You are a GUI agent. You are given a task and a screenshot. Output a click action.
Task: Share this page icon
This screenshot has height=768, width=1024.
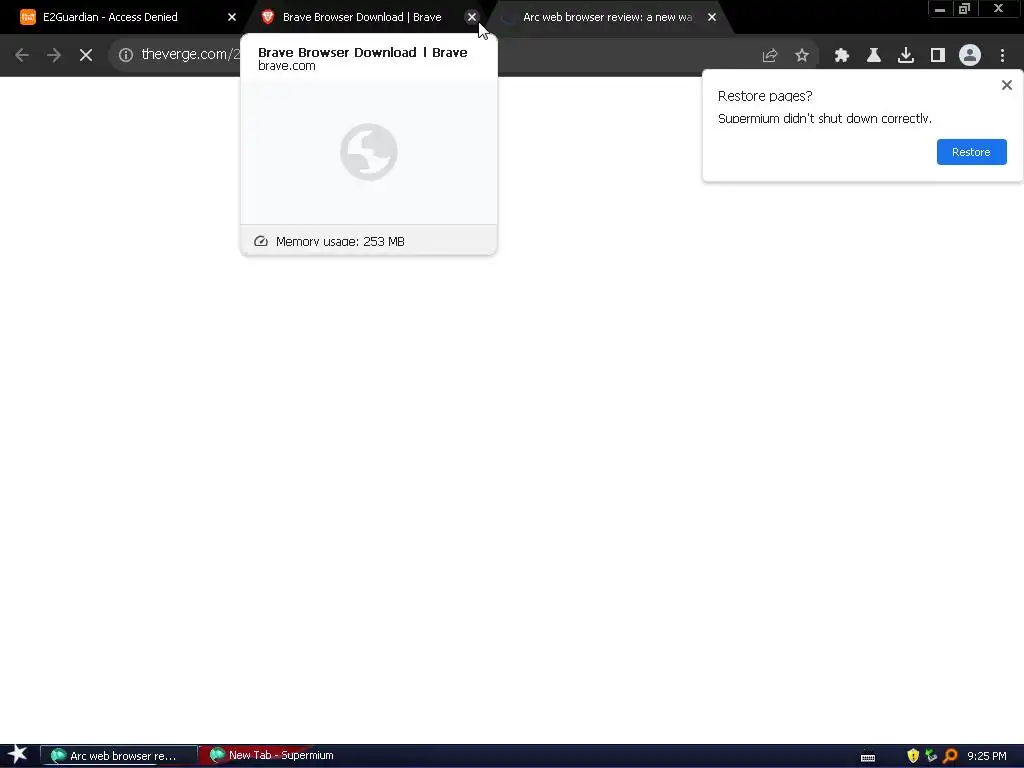click(770, 56)
